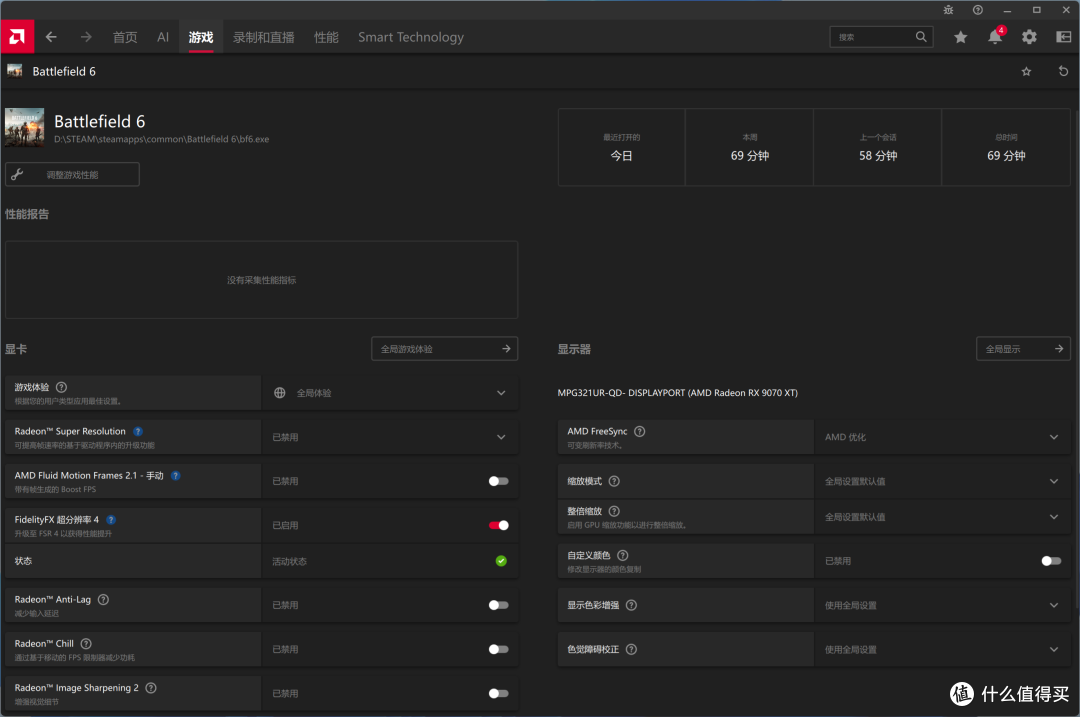Click the favorites star icon in top bar
The width and height of the screenshot is (1080, 717).
point(960,37)
